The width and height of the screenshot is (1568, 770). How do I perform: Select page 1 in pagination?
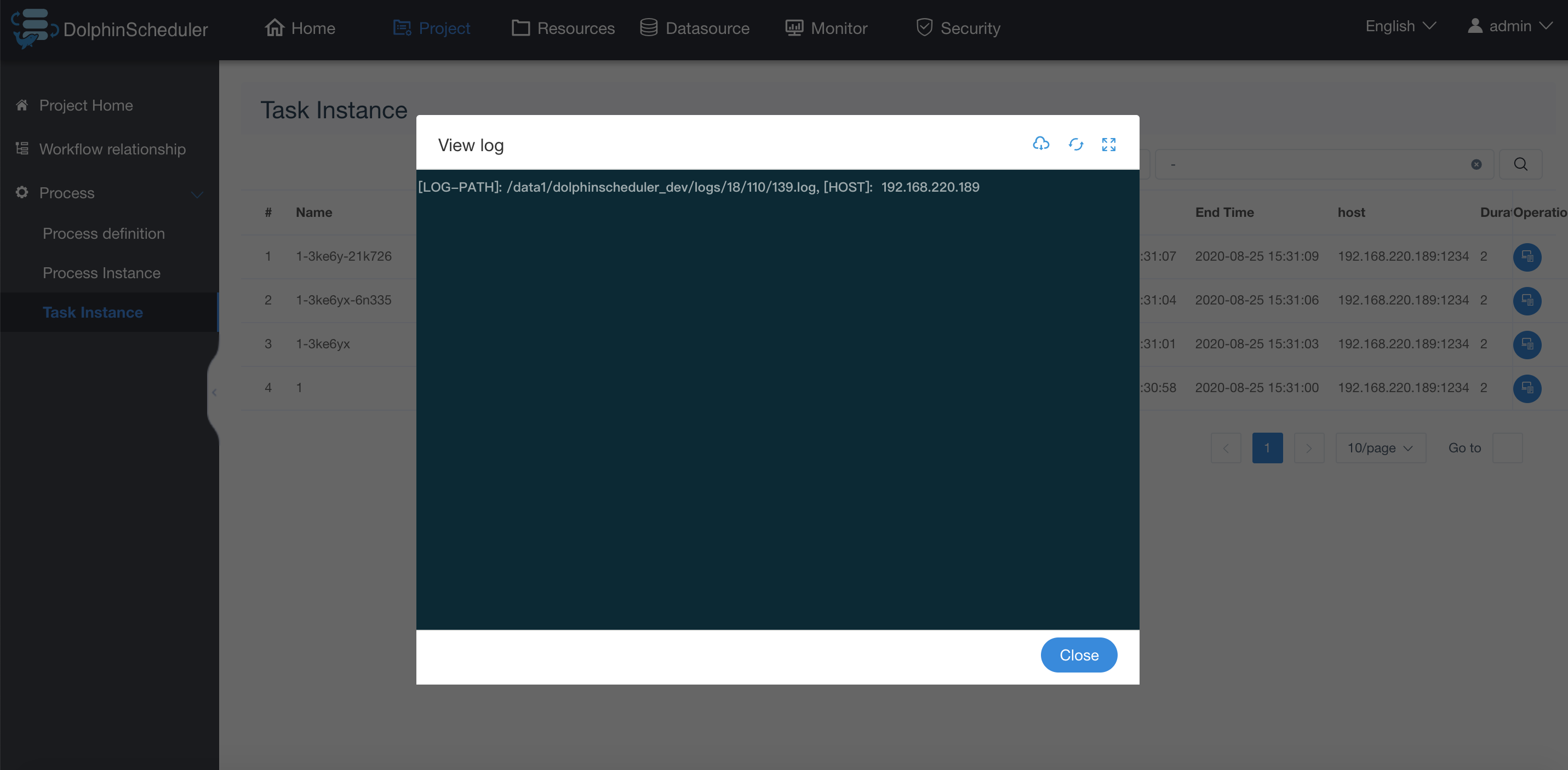click(x=1267, y=448)
